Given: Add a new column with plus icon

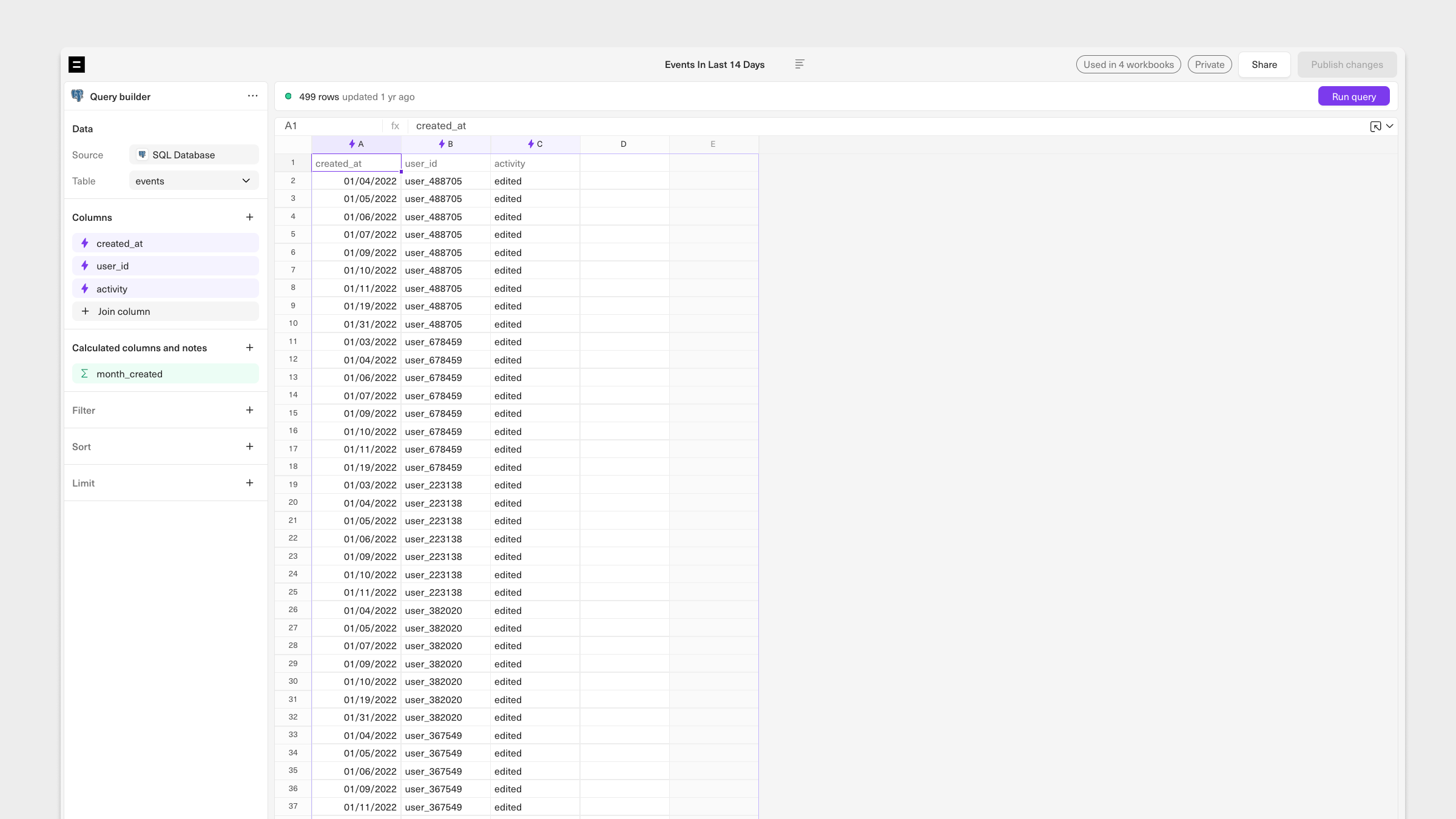Looking at the screenshot, I should pyautogui.click(x=249, y=217).
